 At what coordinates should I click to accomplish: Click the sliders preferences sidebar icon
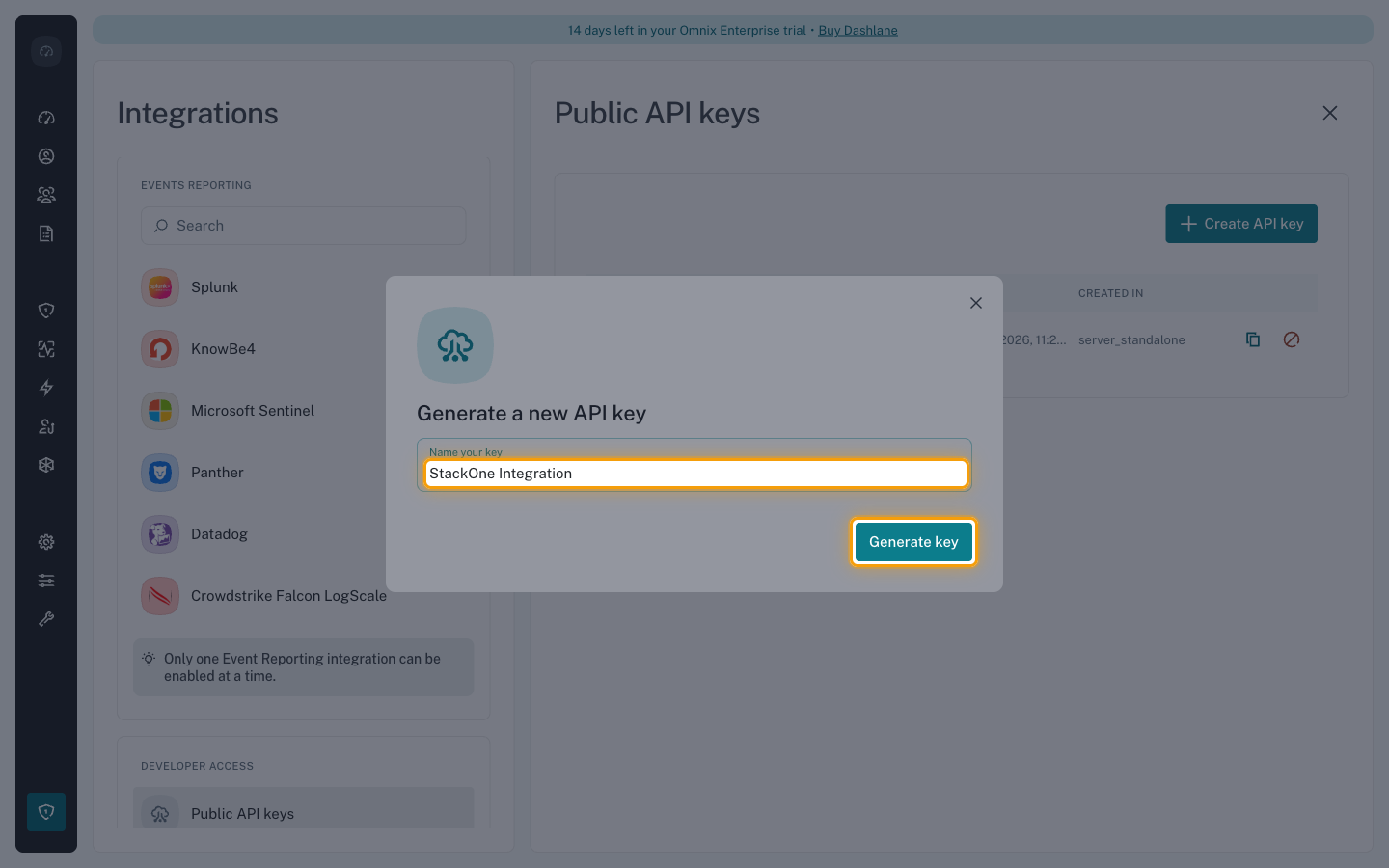tap(46, 581)
